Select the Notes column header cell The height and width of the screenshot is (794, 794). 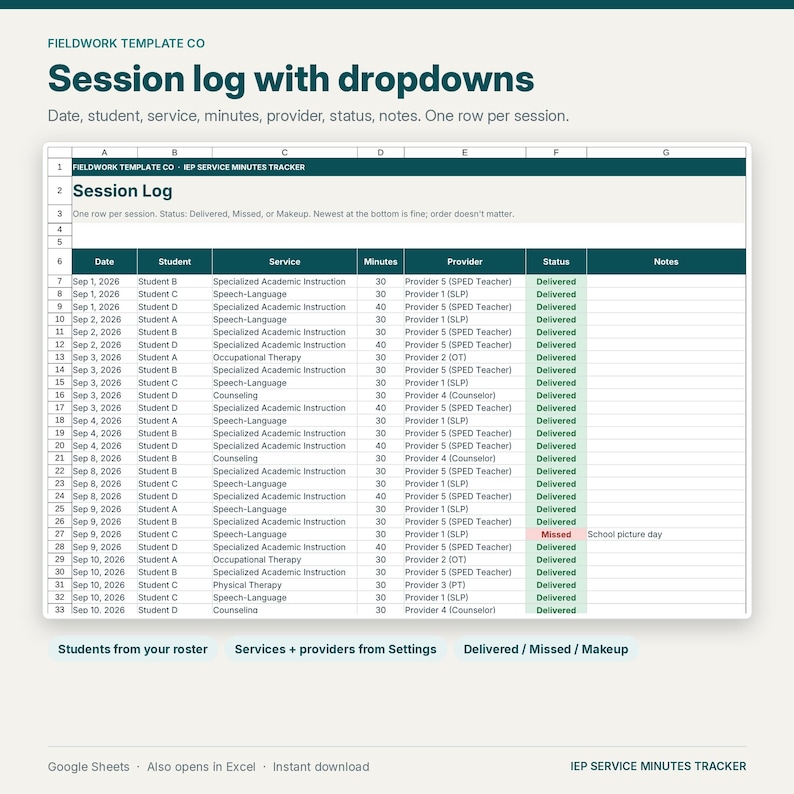(666, 261)
